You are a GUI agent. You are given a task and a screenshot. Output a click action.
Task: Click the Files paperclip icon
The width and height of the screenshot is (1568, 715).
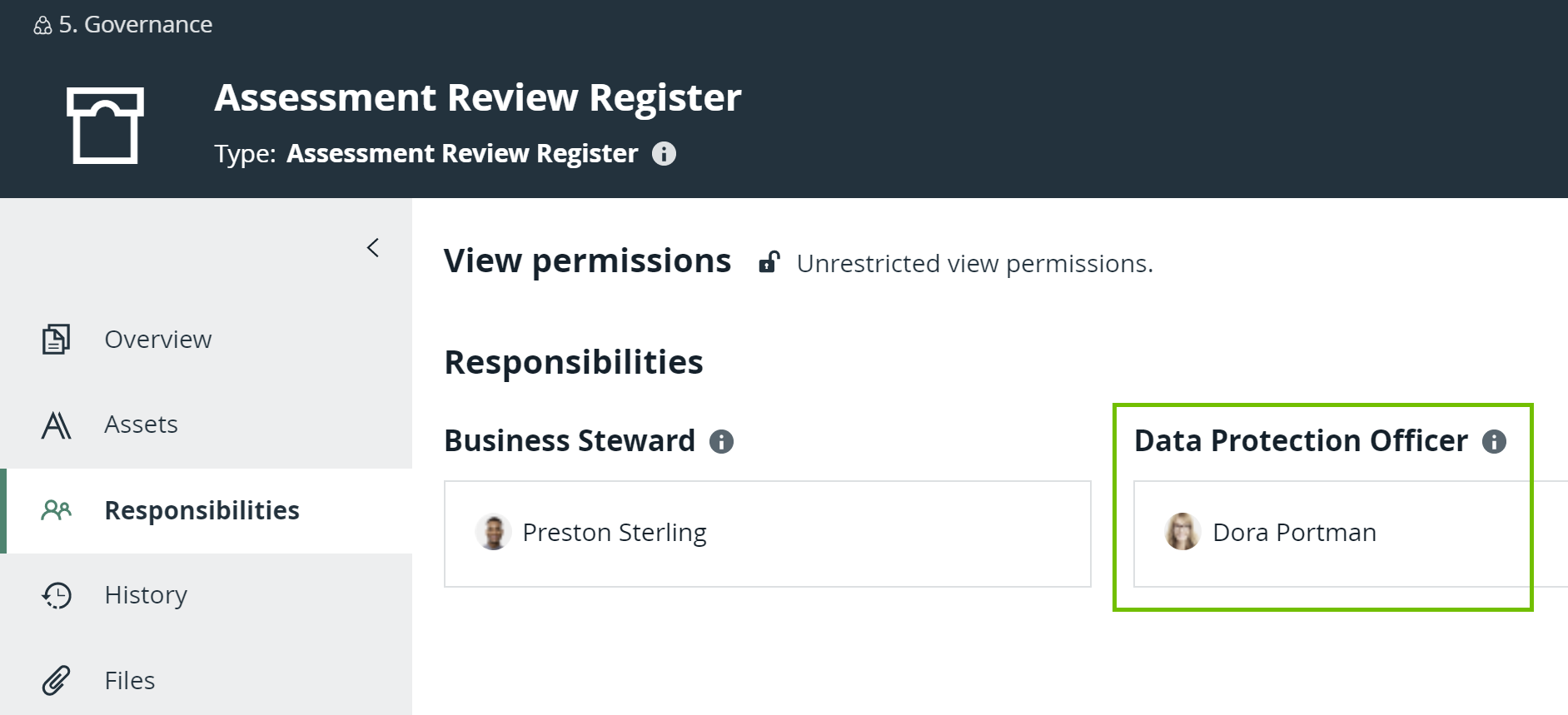[x=55, y=680]
